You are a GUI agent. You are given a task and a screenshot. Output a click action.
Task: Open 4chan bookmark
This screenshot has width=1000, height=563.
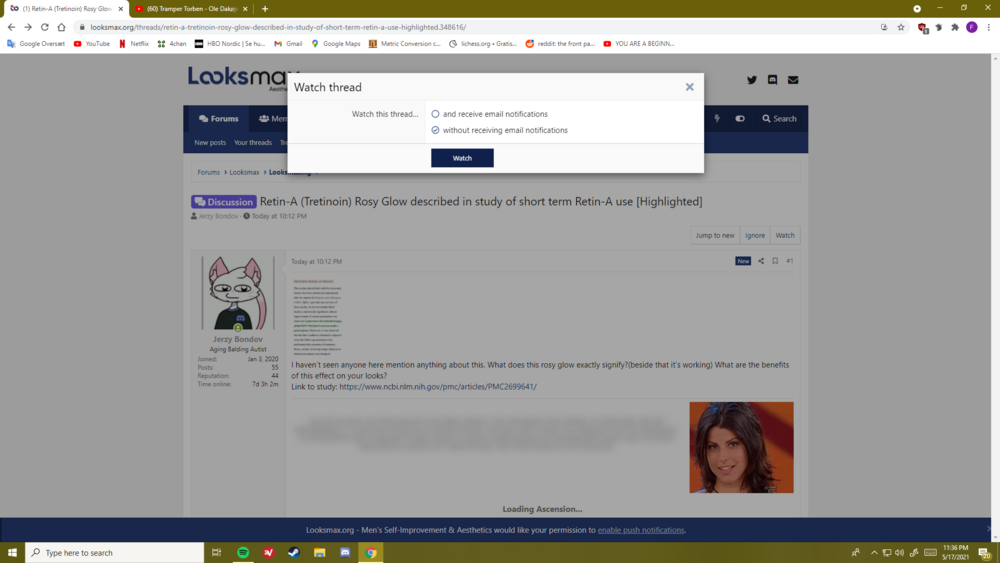172,44
